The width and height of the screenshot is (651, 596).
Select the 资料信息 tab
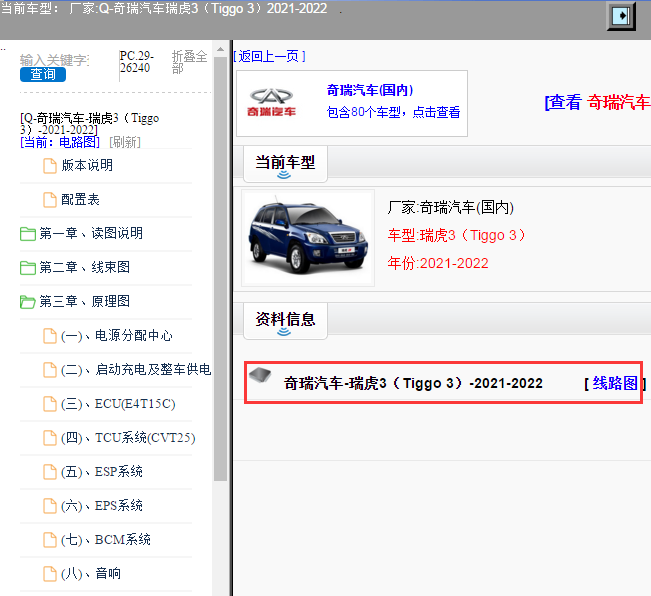(x=285, y=321)
